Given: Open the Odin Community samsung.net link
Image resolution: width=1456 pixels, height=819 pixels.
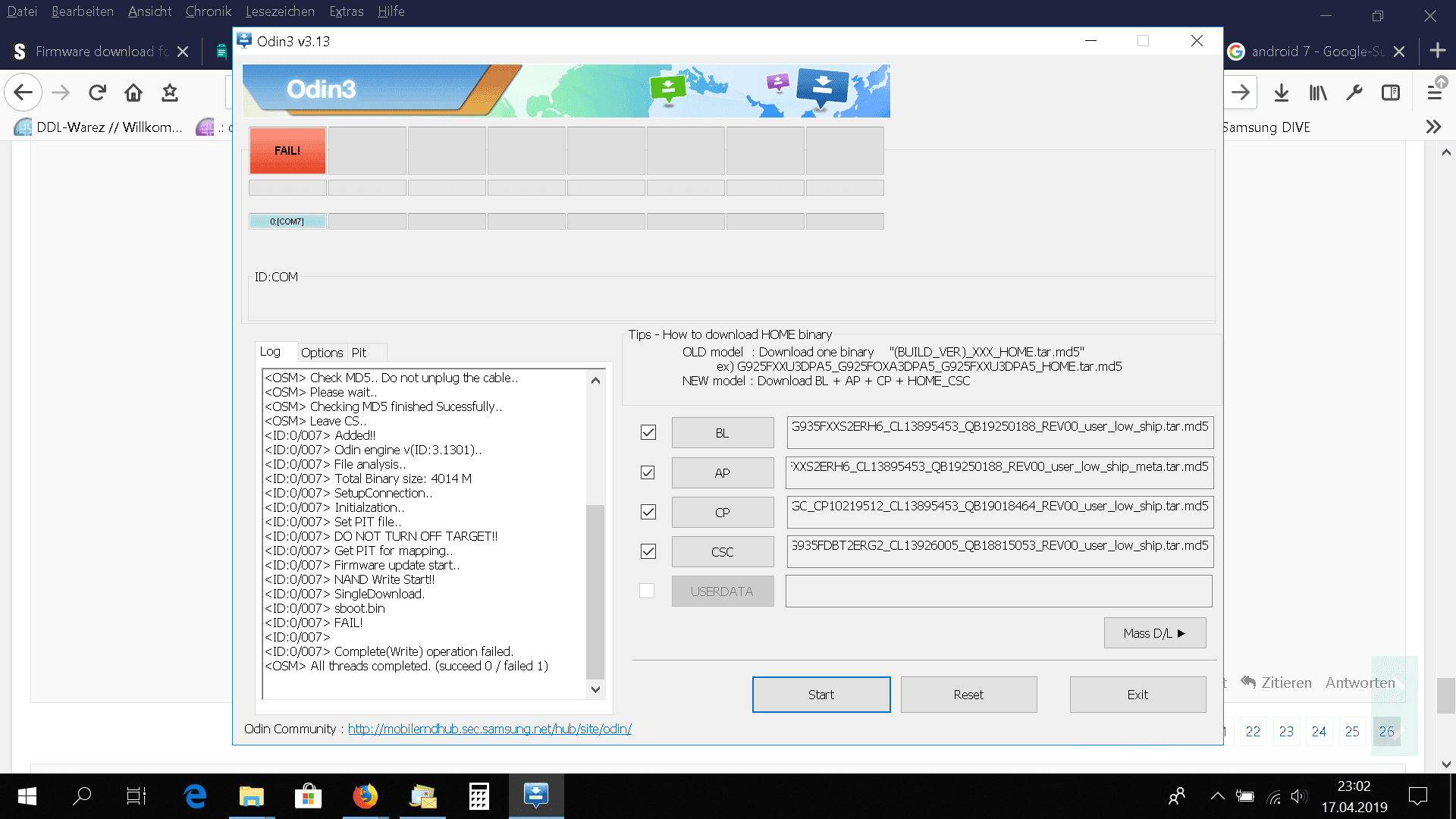Looking at the screenshot, I should pos(490,729).
